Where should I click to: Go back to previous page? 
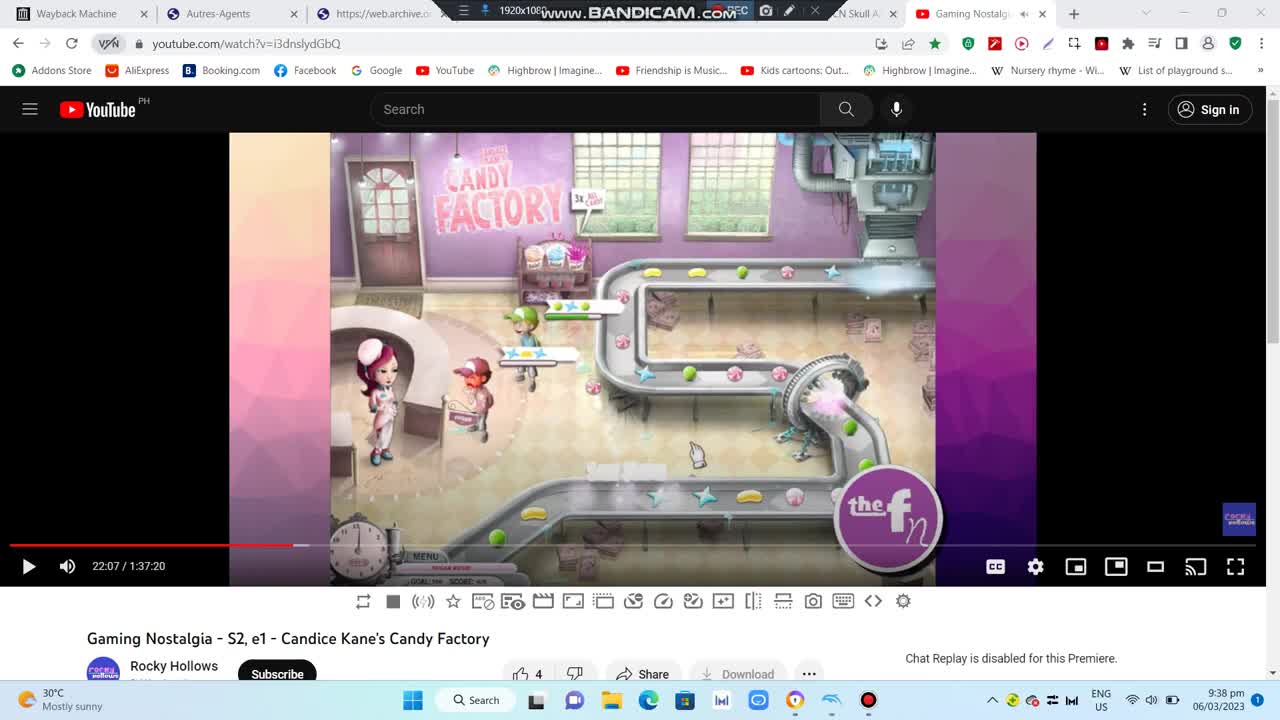(x=18, y=43)
